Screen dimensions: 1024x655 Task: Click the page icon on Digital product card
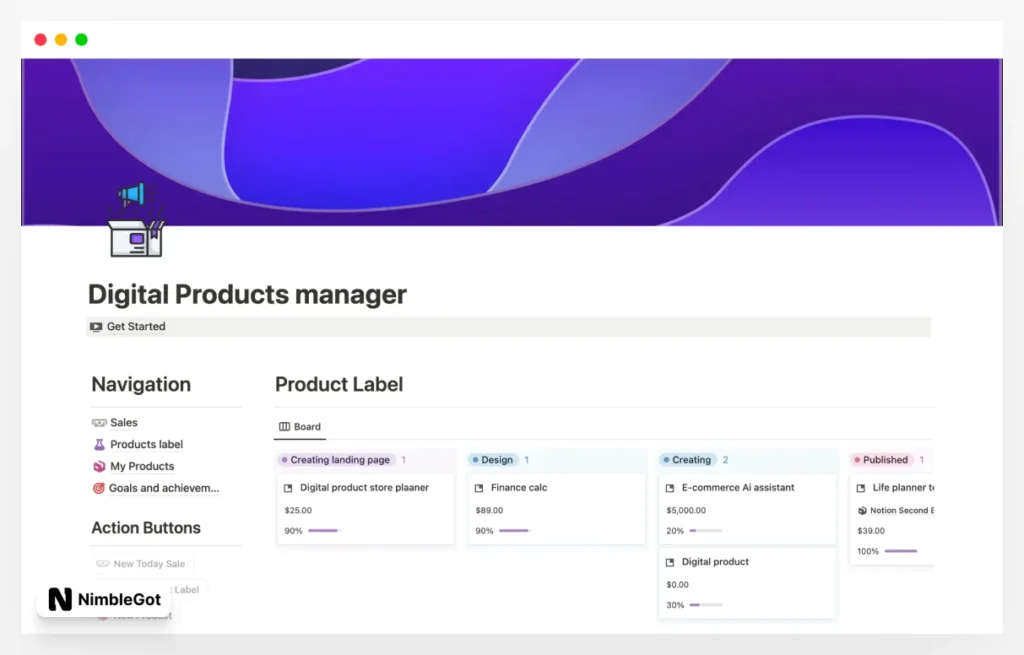(x=669, y=562)
